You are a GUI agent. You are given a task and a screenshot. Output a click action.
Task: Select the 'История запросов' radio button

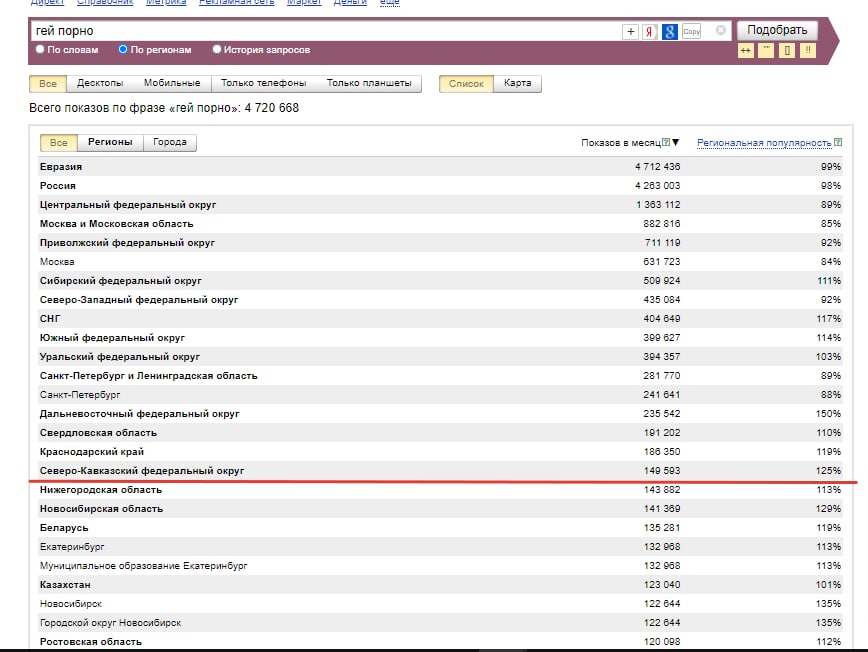217,49
